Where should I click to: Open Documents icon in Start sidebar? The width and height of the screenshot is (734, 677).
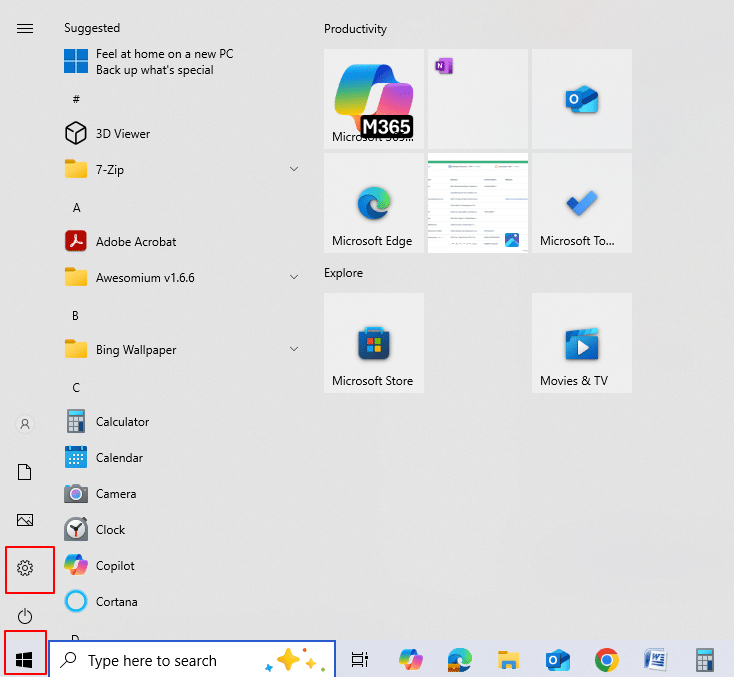click(25, 472)
